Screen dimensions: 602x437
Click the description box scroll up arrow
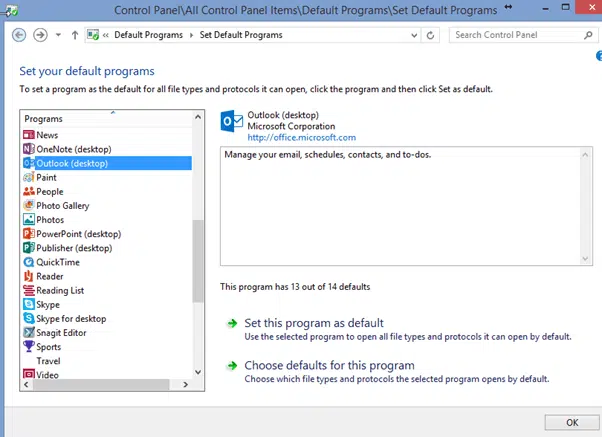click(x=585, y=155)
